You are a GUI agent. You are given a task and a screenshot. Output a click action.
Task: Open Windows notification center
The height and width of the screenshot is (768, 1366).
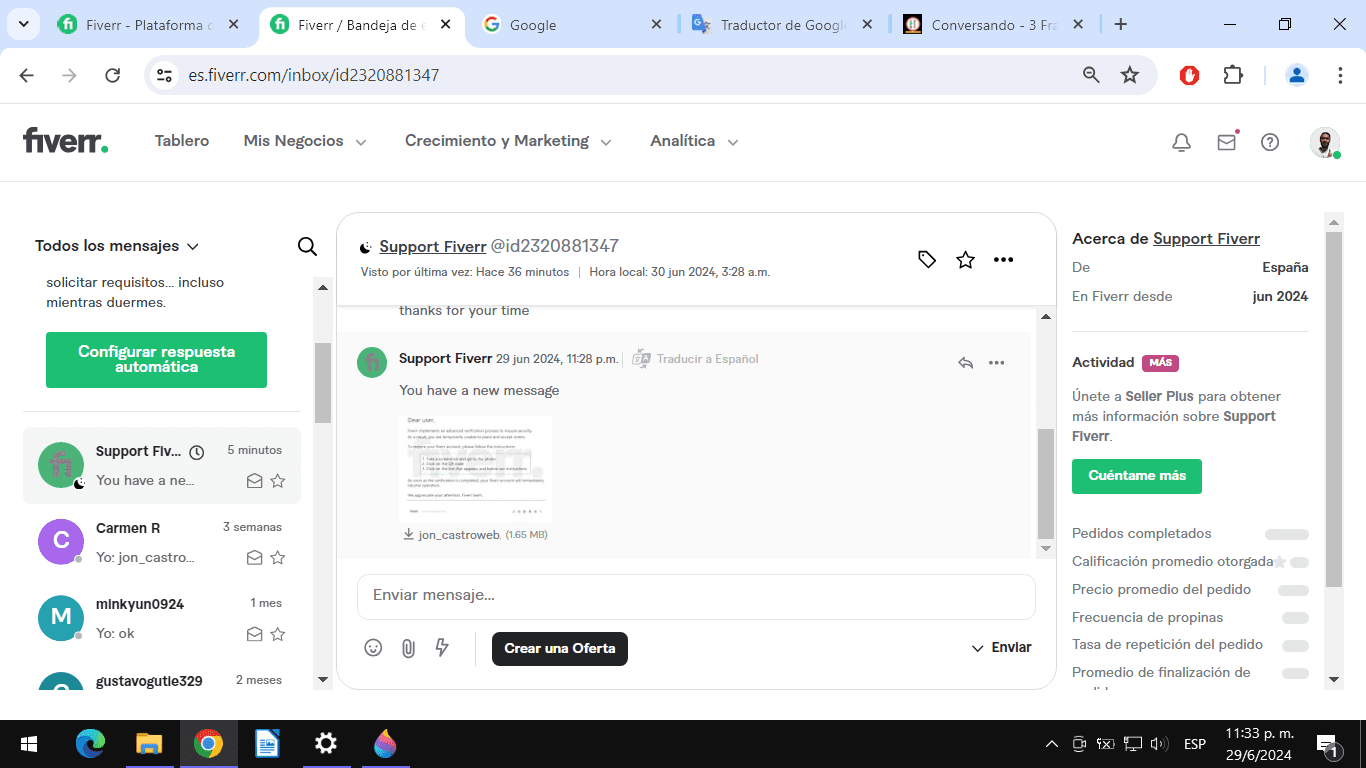click(x=1328, y=744)
